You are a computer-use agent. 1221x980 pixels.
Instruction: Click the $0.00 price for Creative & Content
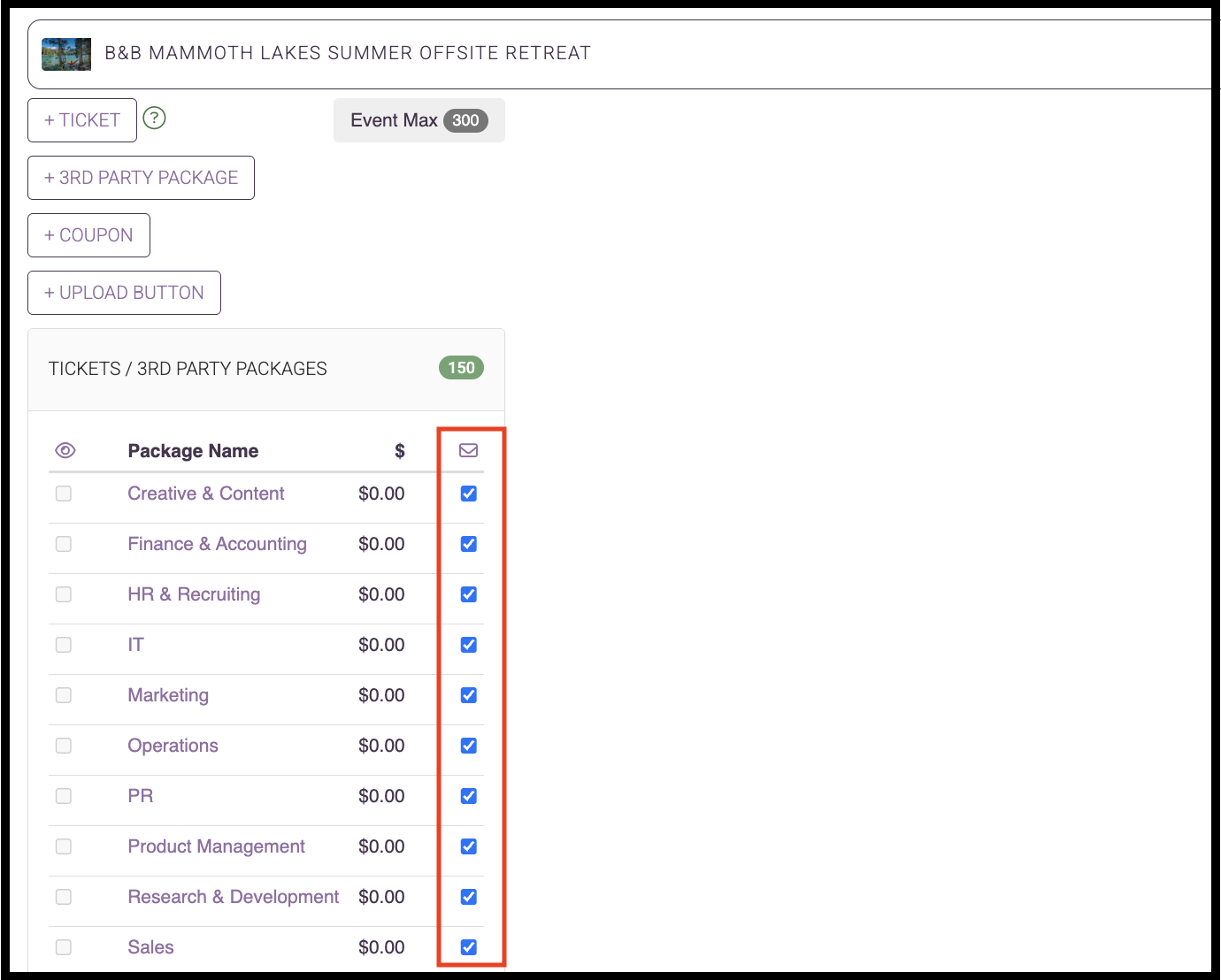381,494
